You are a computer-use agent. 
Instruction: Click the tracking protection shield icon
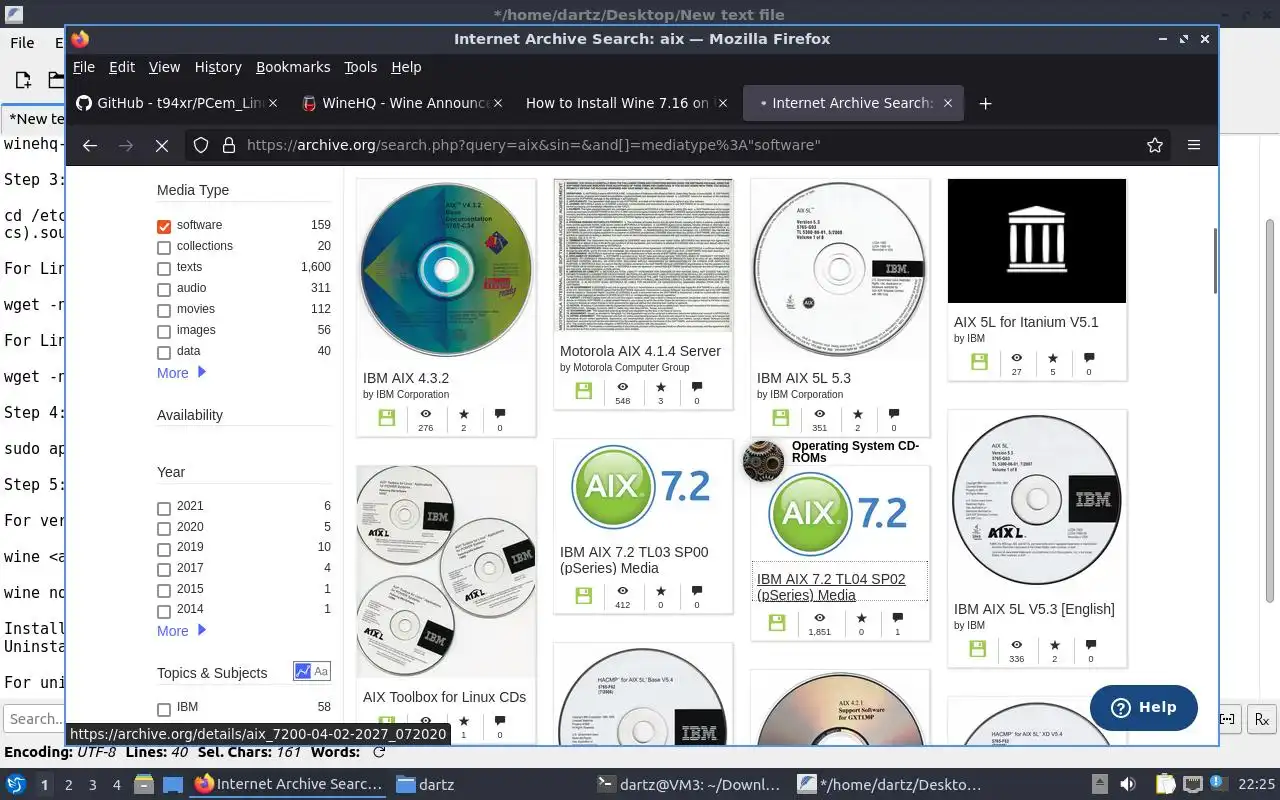pyautogui.click(x=201, y=145)
